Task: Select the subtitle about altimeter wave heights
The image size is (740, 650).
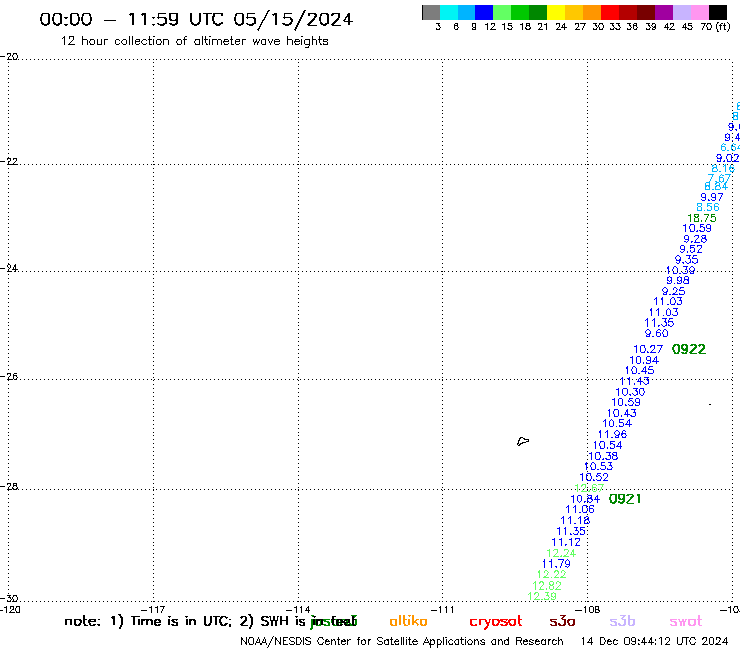Action: coord(194,41)
